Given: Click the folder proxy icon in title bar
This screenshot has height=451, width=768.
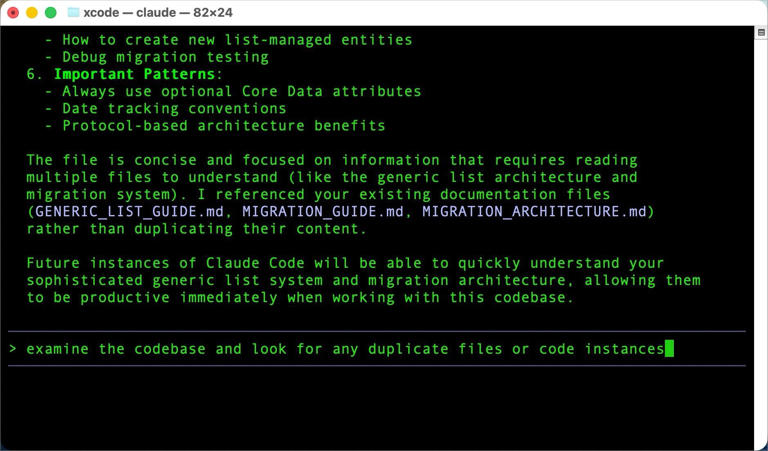Looking at the screenshot, I should [x=73, y=13].
